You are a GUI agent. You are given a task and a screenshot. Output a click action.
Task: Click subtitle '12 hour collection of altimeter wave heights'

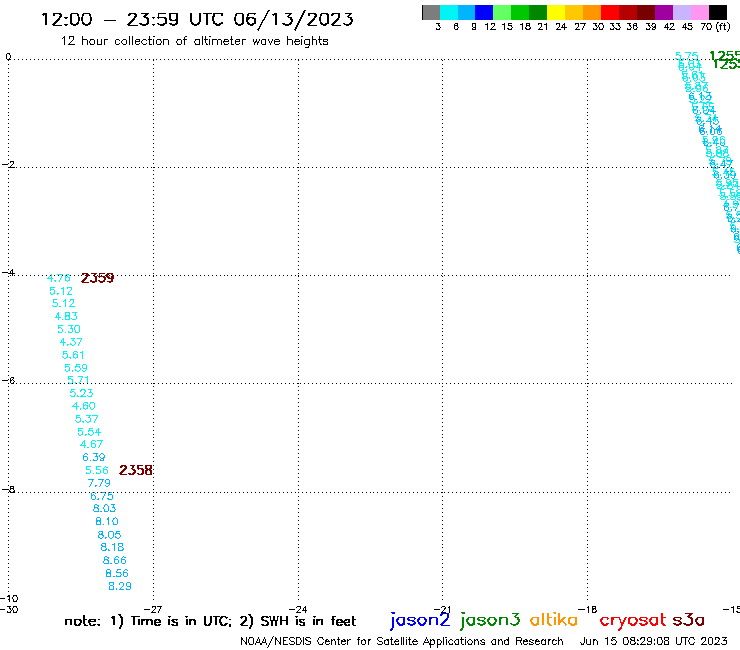tap(194, 41)
